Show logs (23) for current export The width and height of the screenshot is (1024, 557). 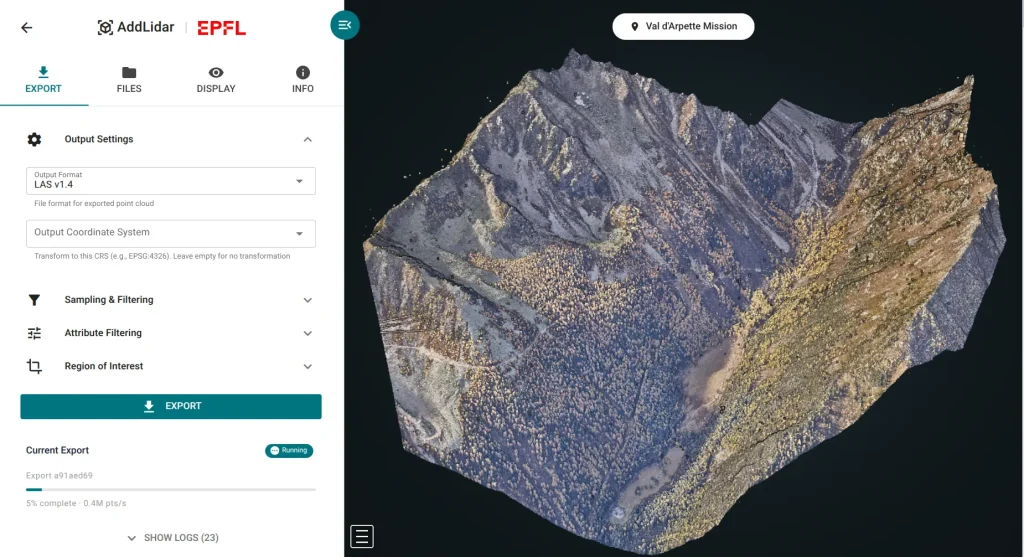pos(172,538)
